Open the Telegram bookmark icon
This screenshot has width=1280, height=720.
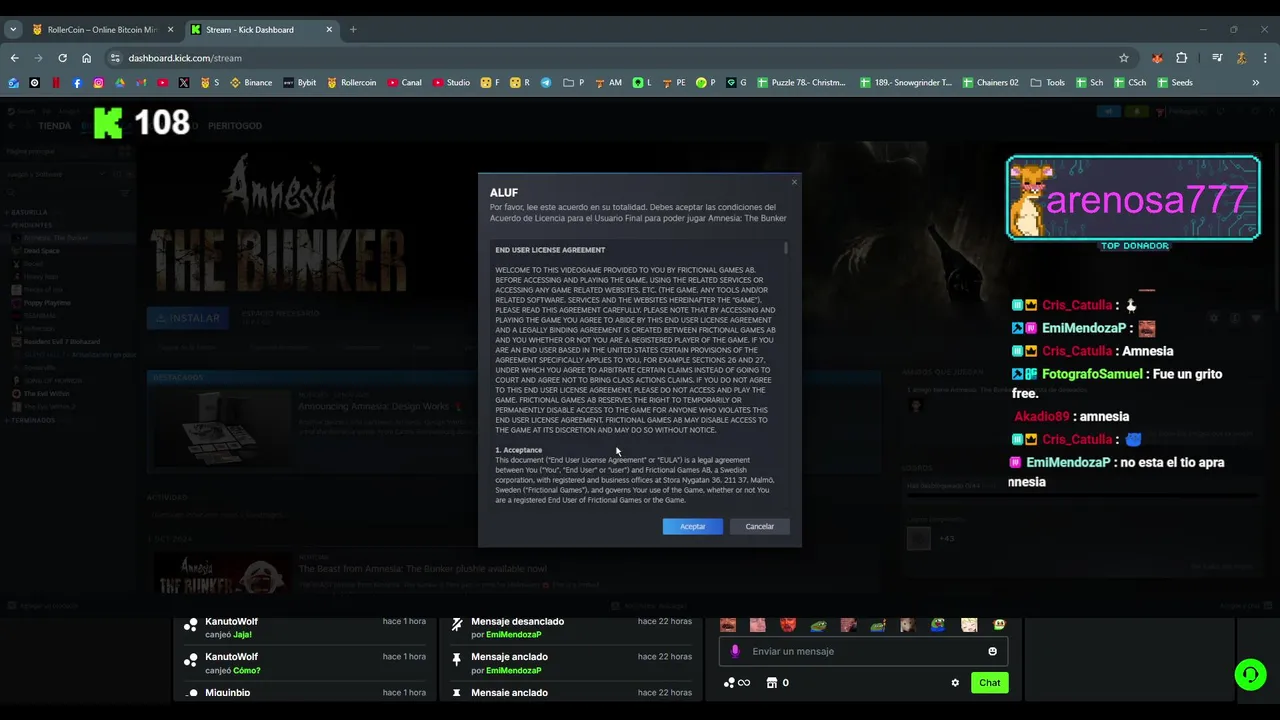click(x=546, y=83)
